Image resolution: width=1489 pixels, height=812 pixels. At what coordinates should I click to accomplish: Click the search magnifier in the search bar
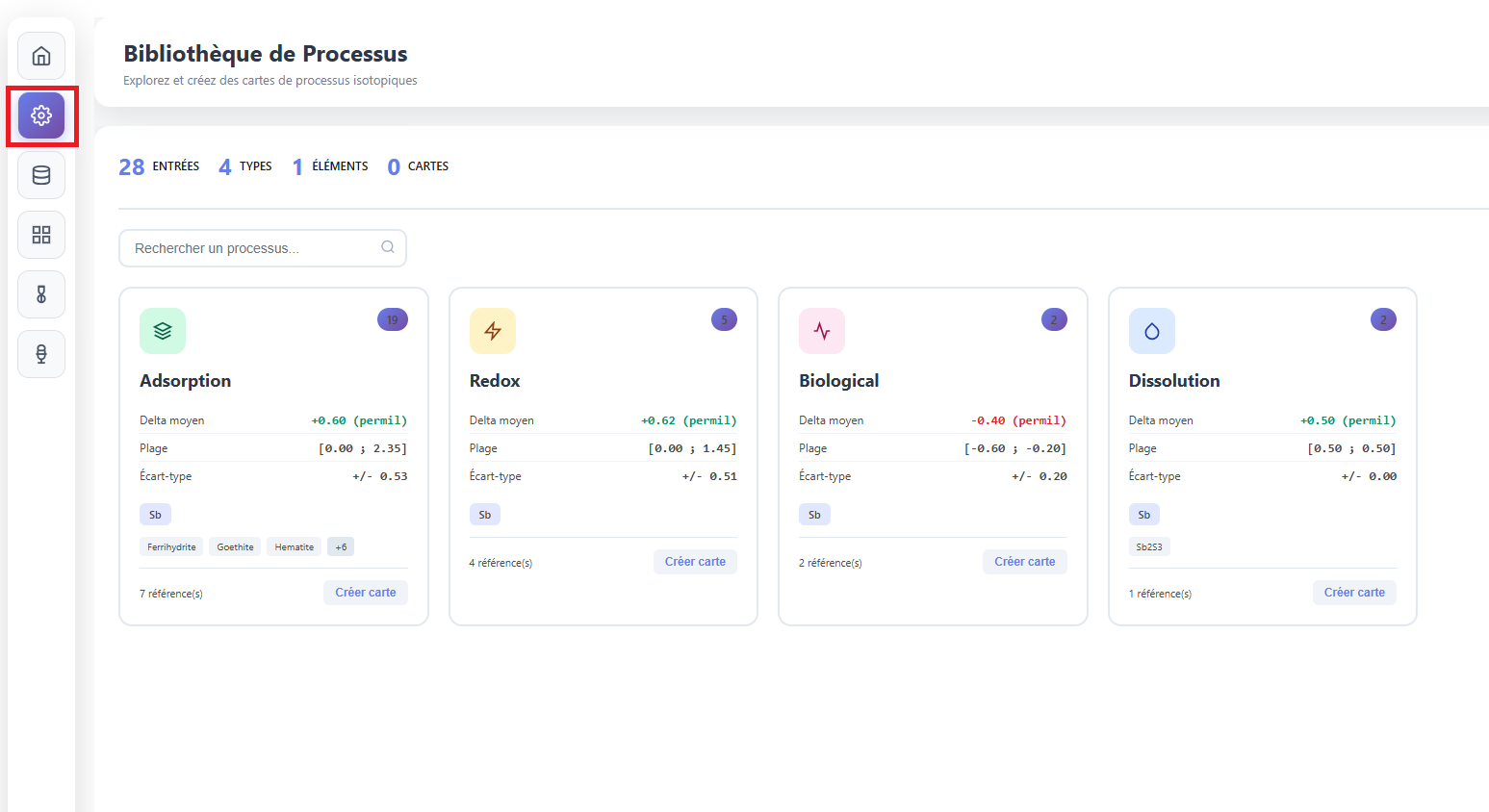click(x=388, y=247)
